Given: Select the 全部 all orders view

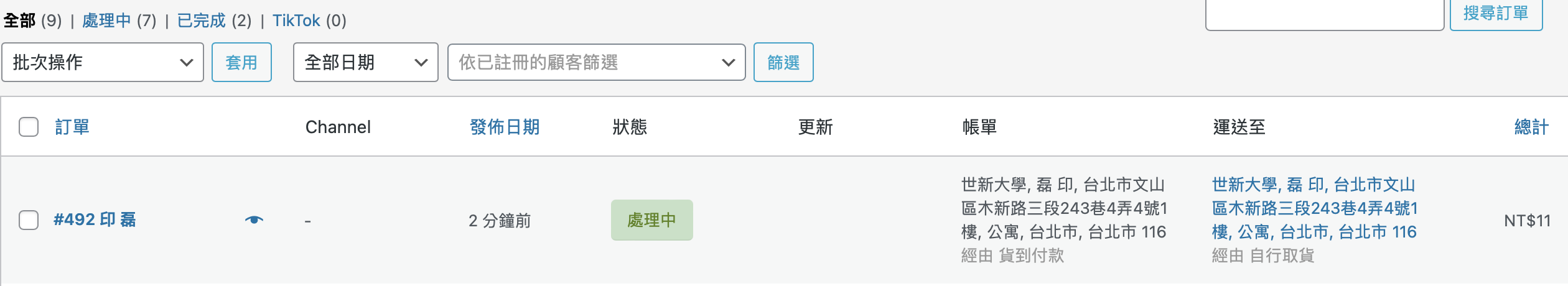Looking at the screenshot, I should 19,21.
